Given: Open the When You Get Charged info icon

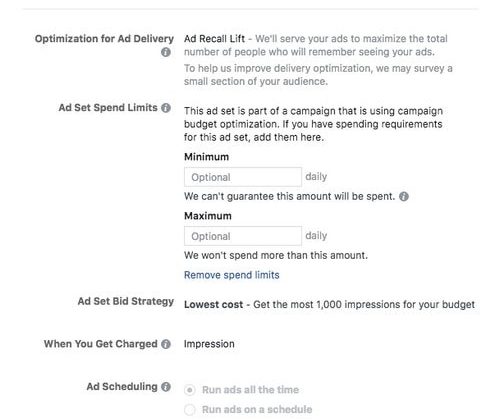Looking at the screenshot, I should pos(166,344).
